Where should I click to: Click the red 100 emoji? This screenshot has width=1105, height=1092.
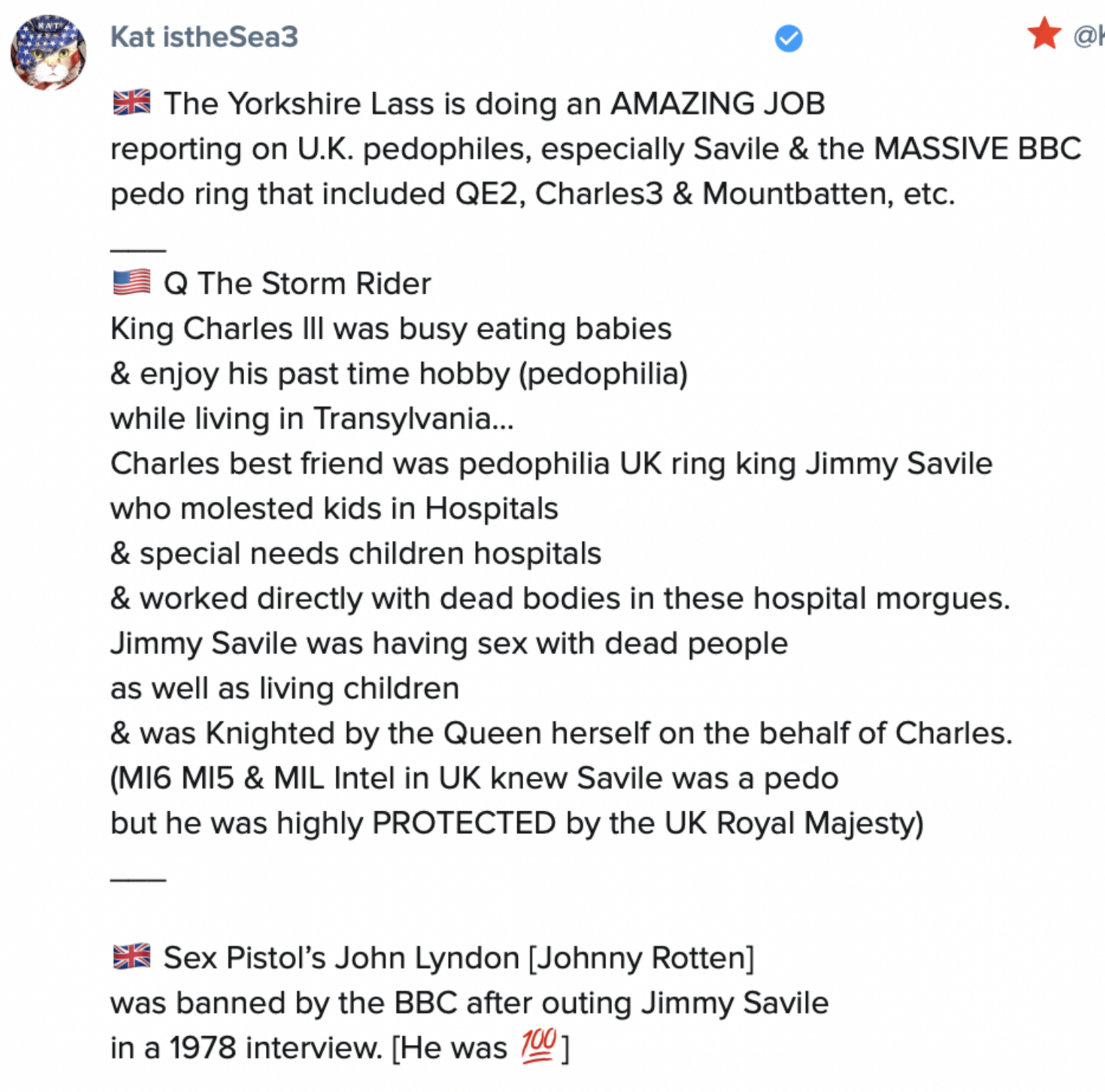[539, 1046]
